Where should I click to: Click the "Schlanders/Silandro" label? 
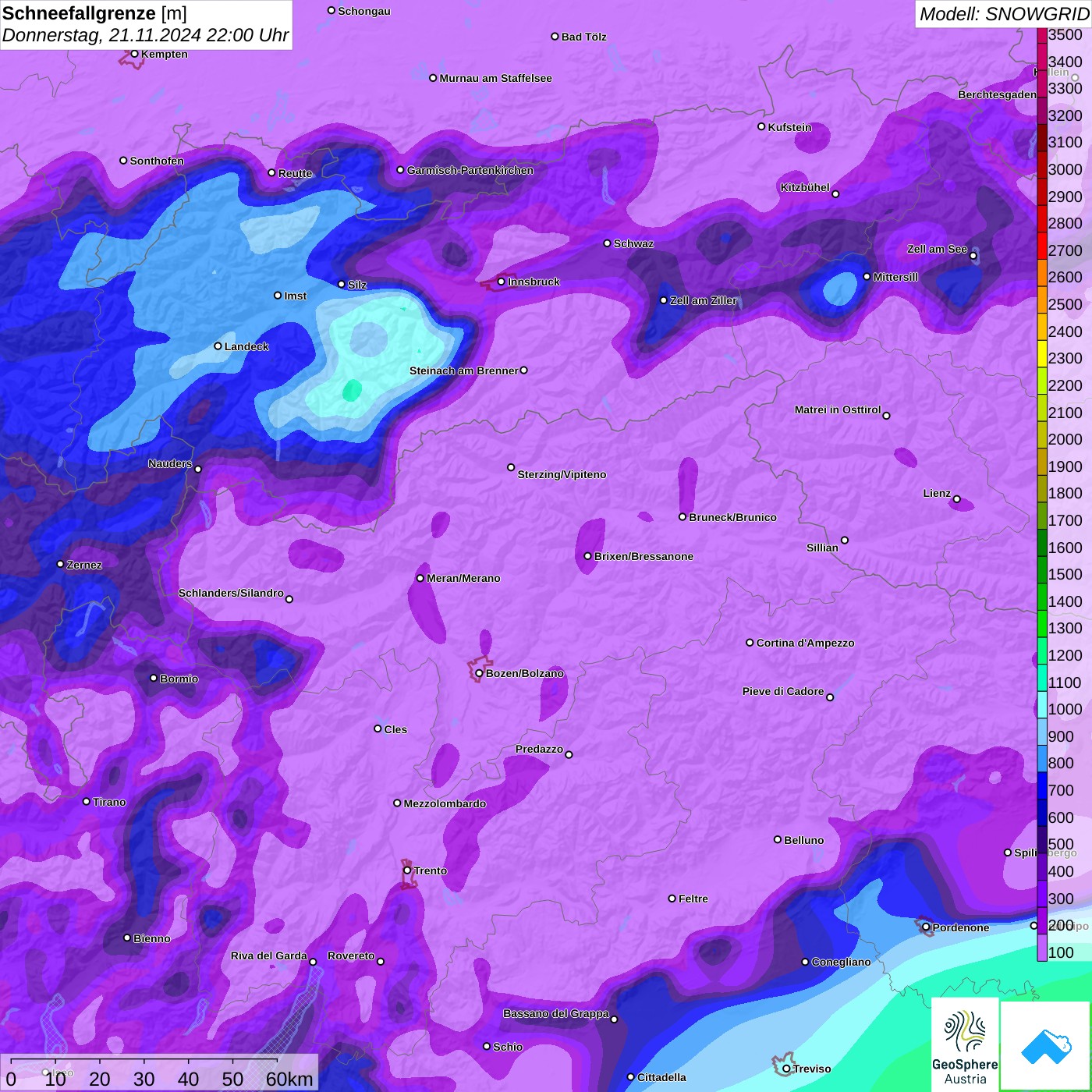pos(231,593)
